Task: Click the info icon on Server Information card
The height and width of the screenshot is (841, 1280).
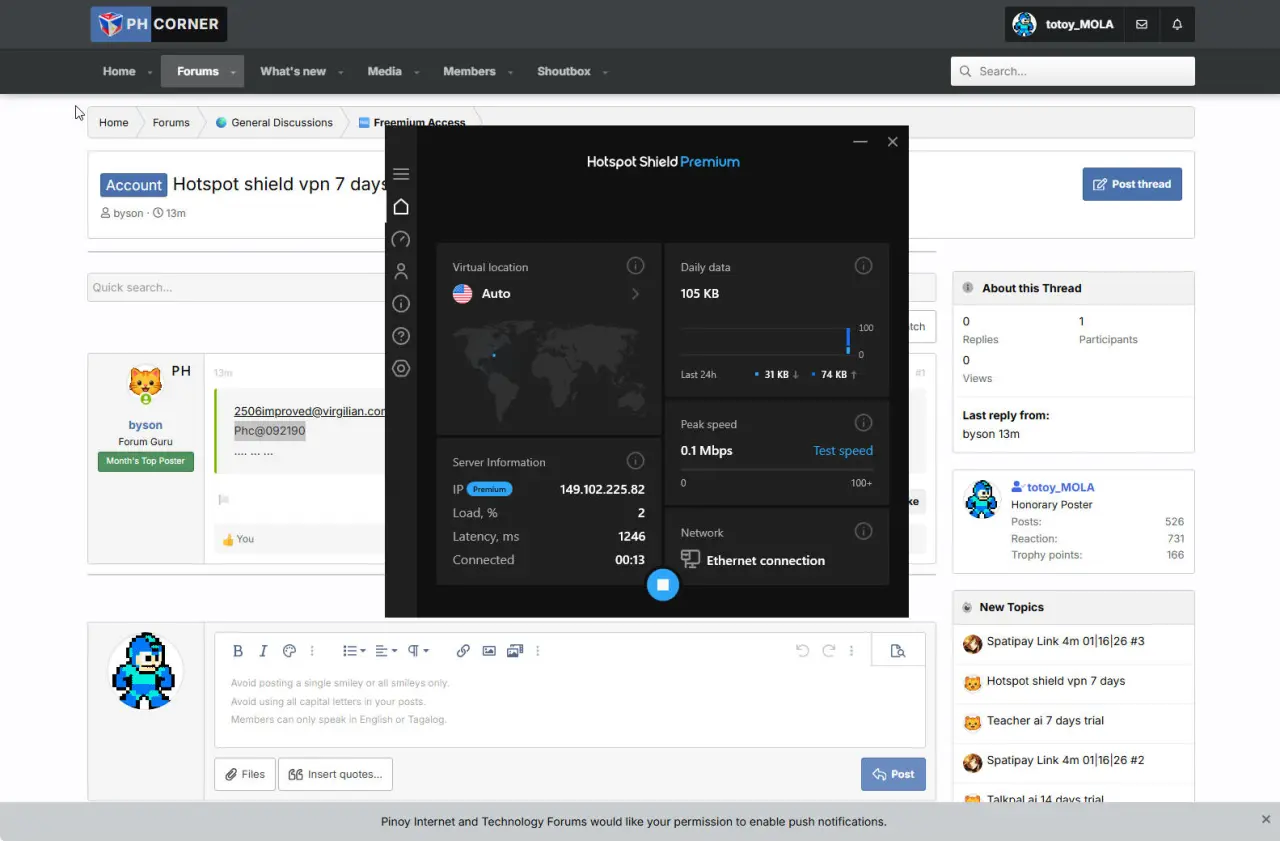Action: 635,461
